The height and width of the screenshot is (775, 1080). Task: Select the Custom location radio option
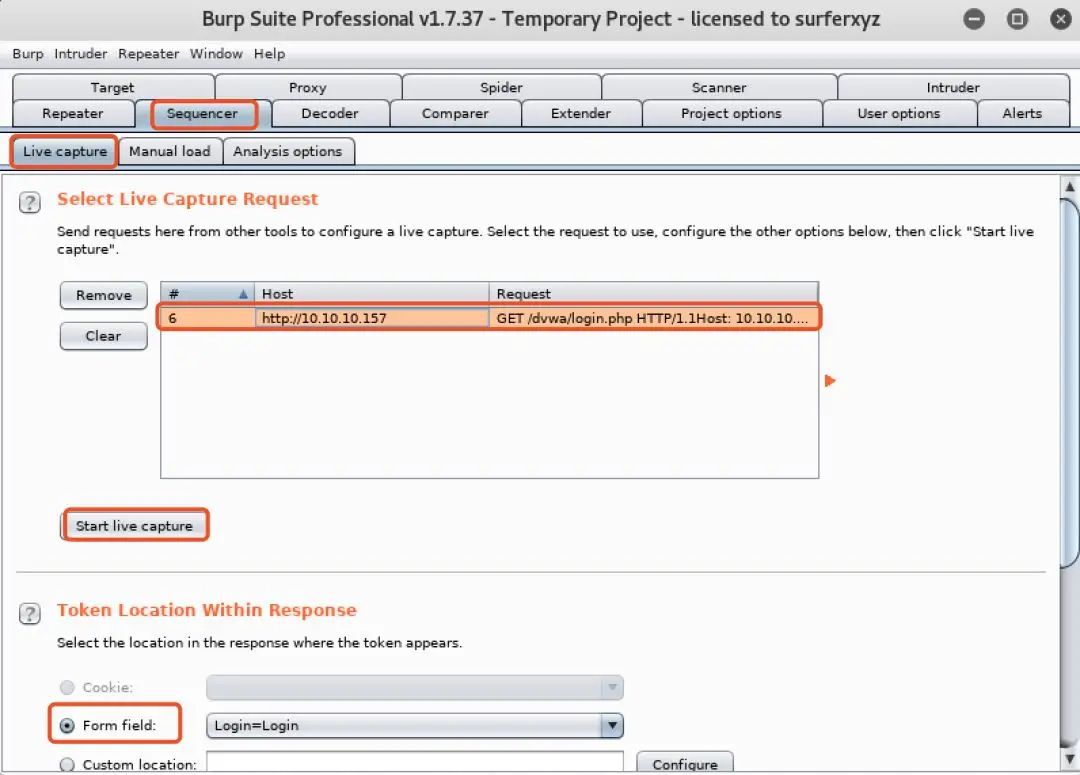(x=67, y=765)
